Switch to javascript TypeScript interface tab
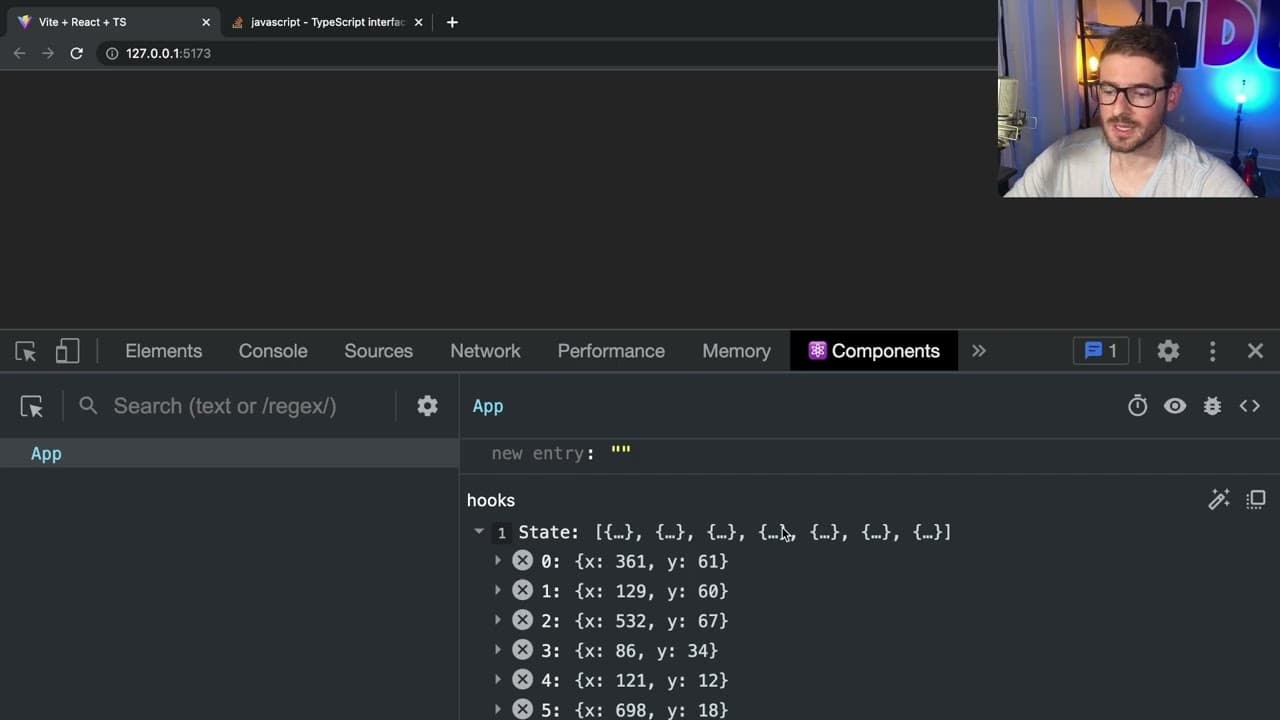The image size is (1280, 720). (x=327, y=22)
